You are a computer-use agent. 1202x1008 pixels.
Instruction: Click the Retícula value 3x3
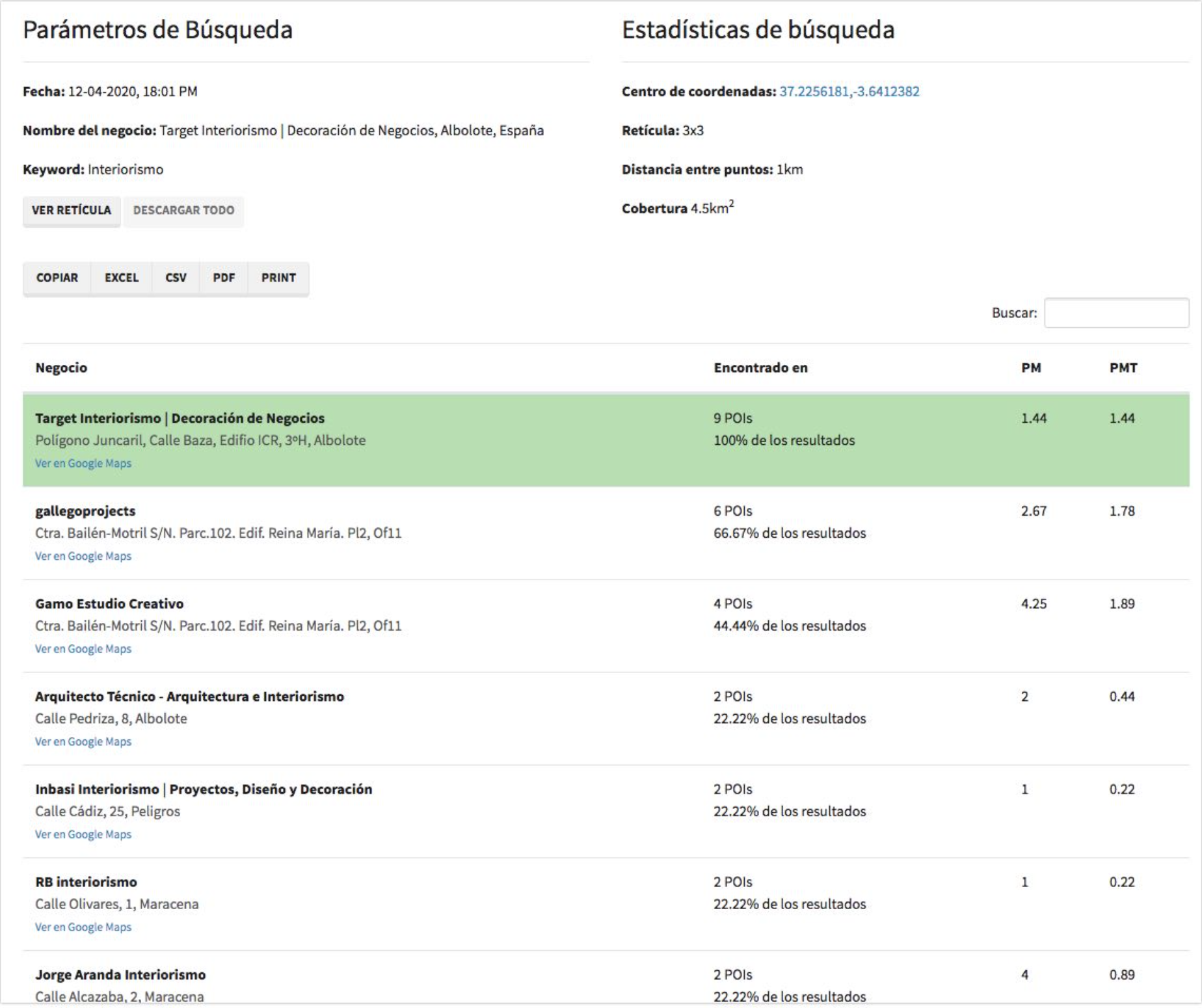pyautogui.click(x=693, y=131)
